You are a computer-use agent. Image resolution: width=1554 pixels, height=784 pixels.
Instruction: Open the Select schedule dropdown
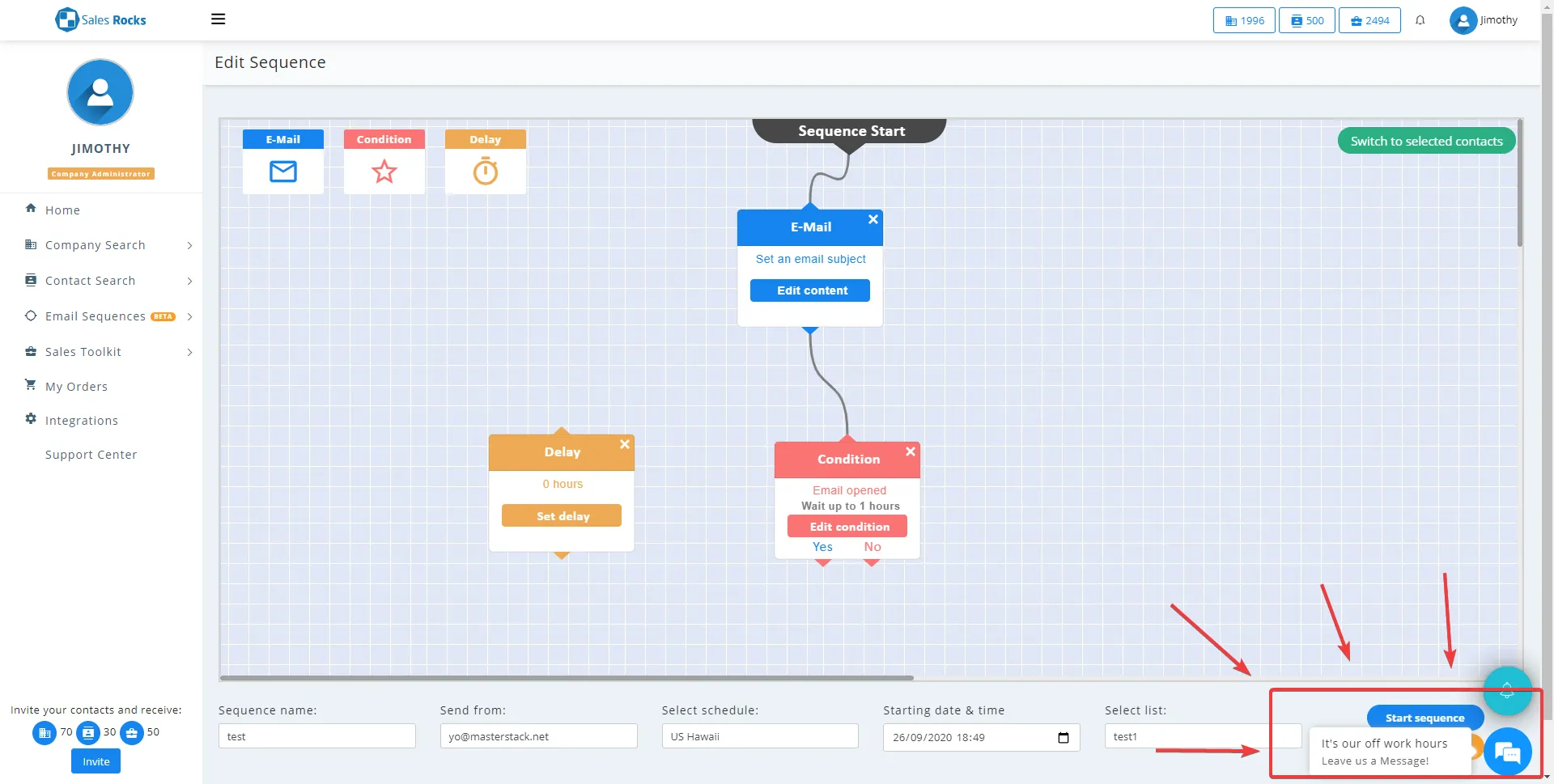point(759,736)
